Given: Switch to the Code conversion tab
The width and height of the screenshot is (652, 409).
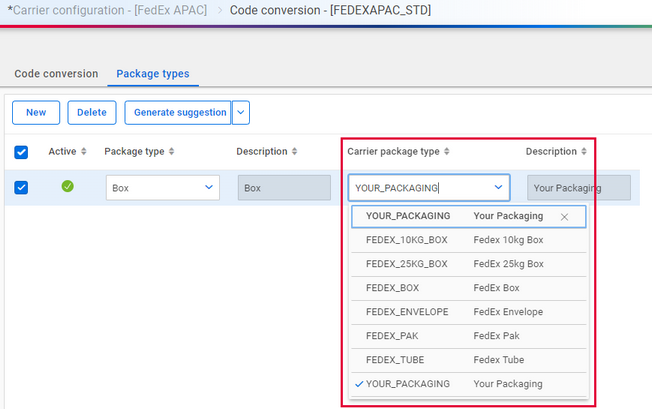Looking at the screenshot, I should pyautogui.click(x=56, y=74).
